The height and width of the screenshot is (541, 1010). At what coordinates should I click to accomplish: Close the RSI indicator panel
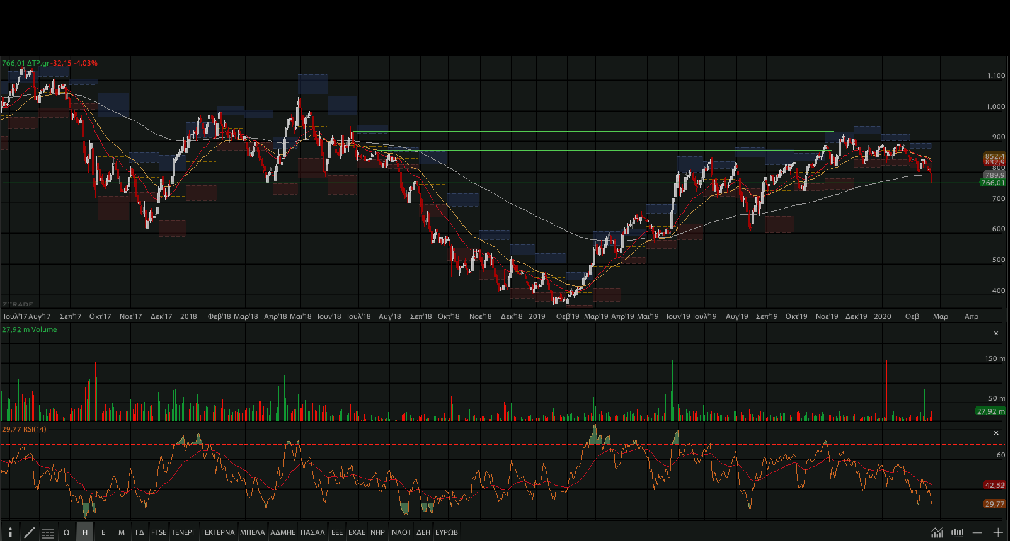pyautogui.click(x=995, y=432)
